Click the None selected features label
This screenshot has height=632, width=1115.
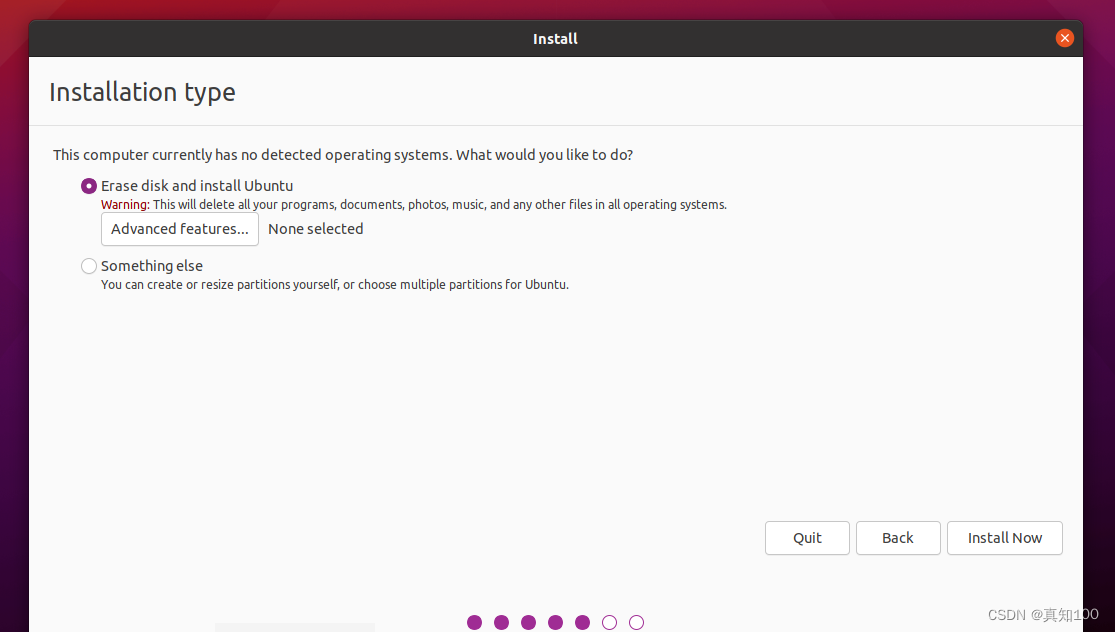[x=315, y=229]
